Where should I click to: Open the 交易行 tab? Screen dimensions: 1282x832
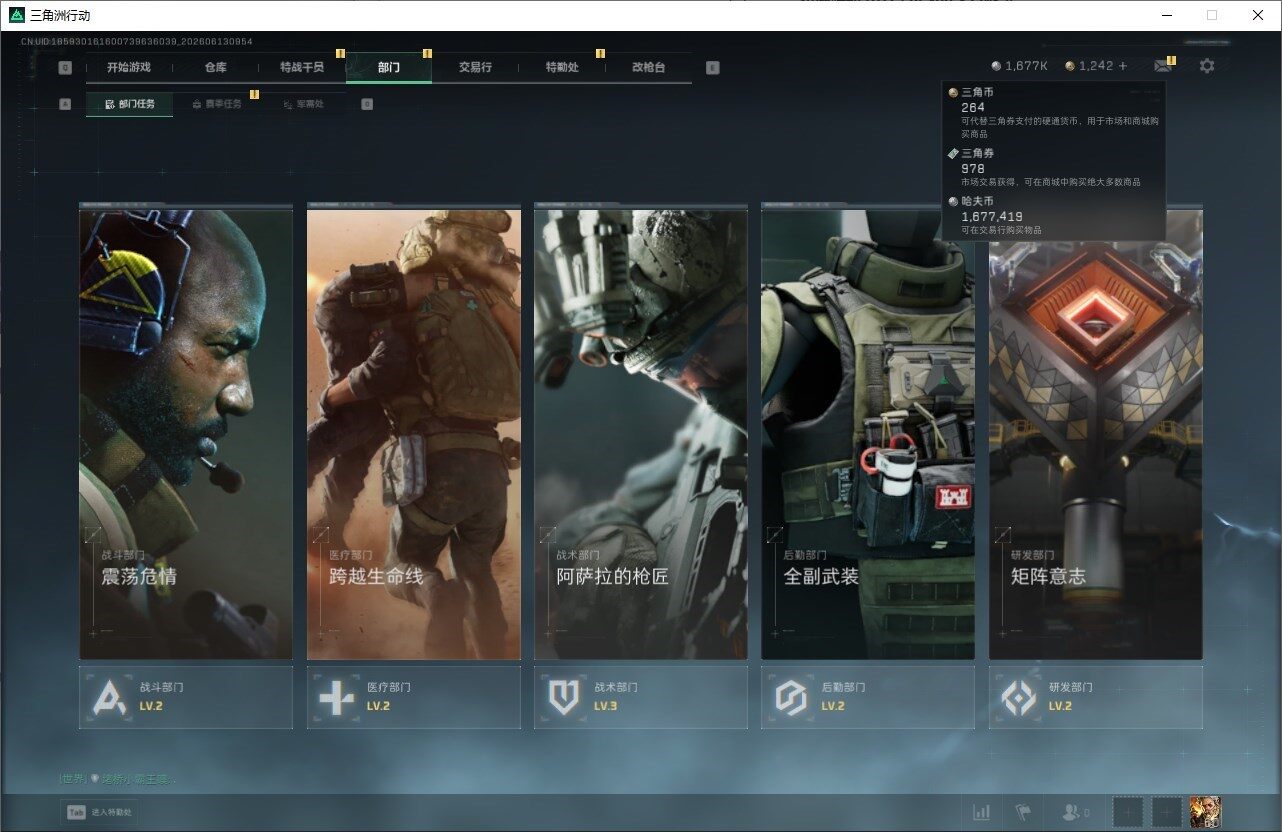coord(475,67)
